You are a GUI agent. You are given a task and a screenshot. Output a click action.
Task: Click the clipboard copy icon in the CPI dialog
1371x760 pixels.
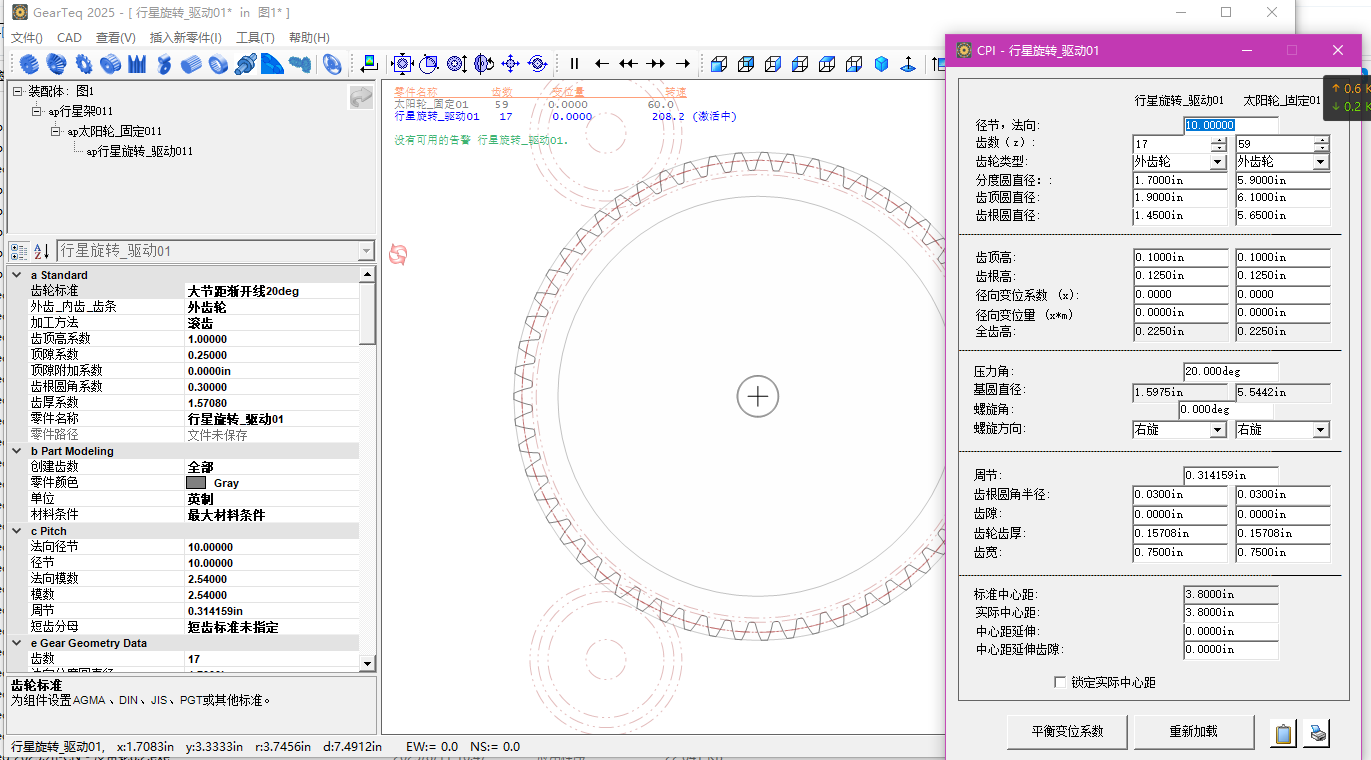1284,733
